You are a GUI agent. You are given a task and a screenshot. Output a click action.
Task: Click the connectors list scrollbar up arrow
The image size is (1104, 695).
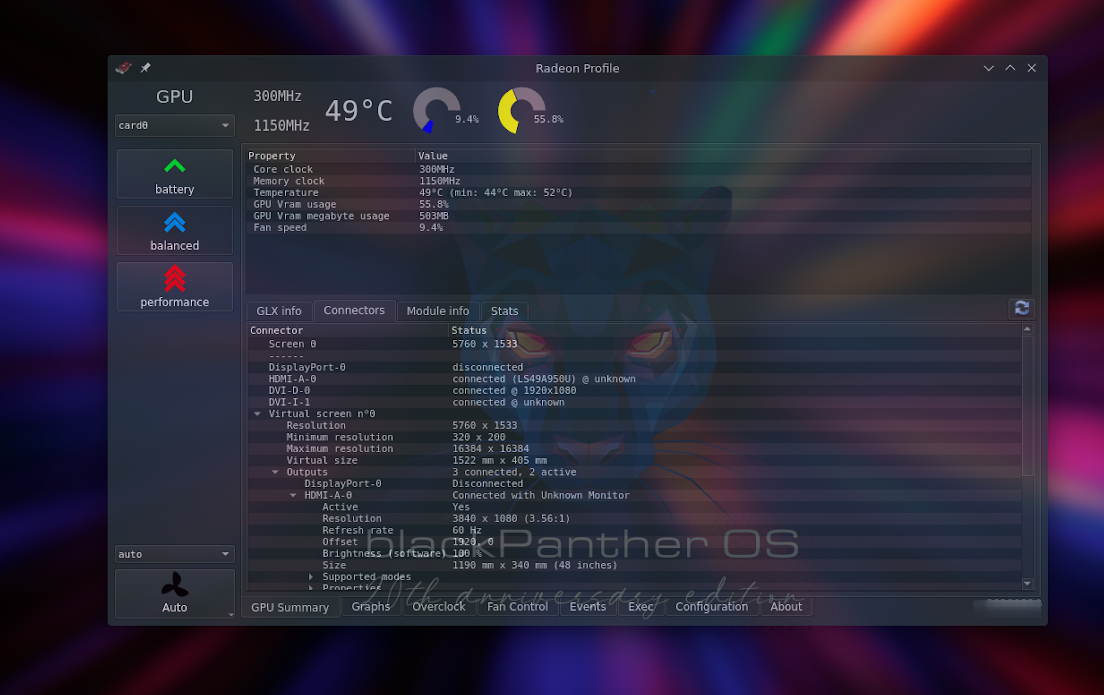[x=1027, y=329]
